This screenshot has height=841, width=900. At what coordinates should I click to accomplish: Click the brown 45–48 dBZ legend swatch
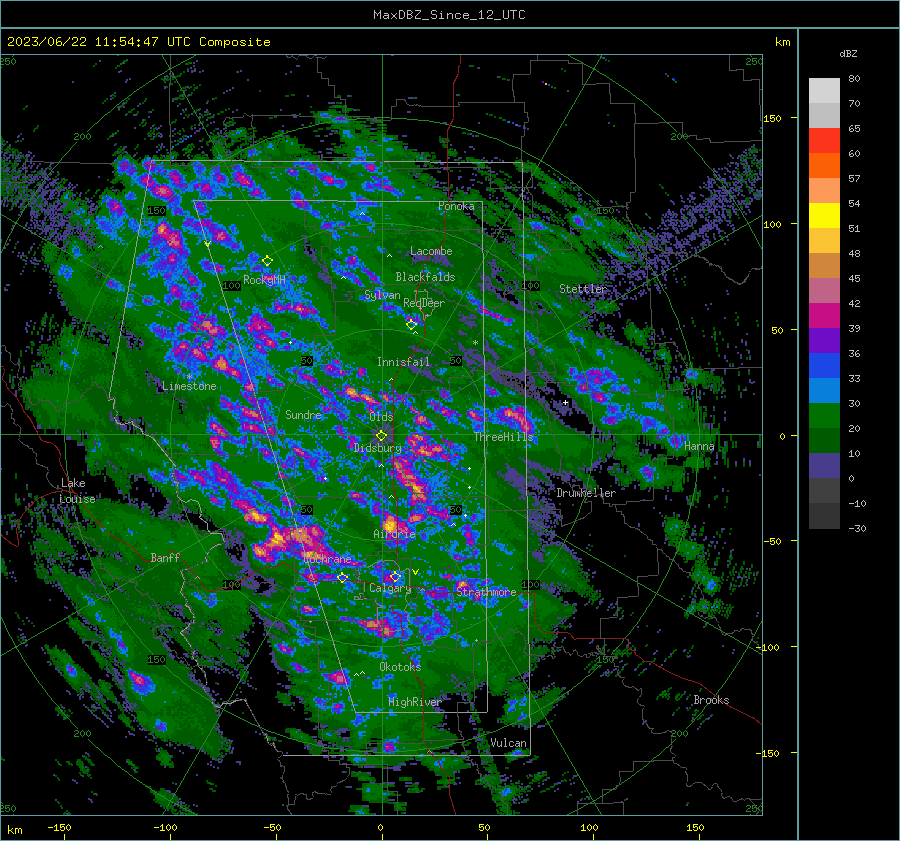(x=824, y=266)
